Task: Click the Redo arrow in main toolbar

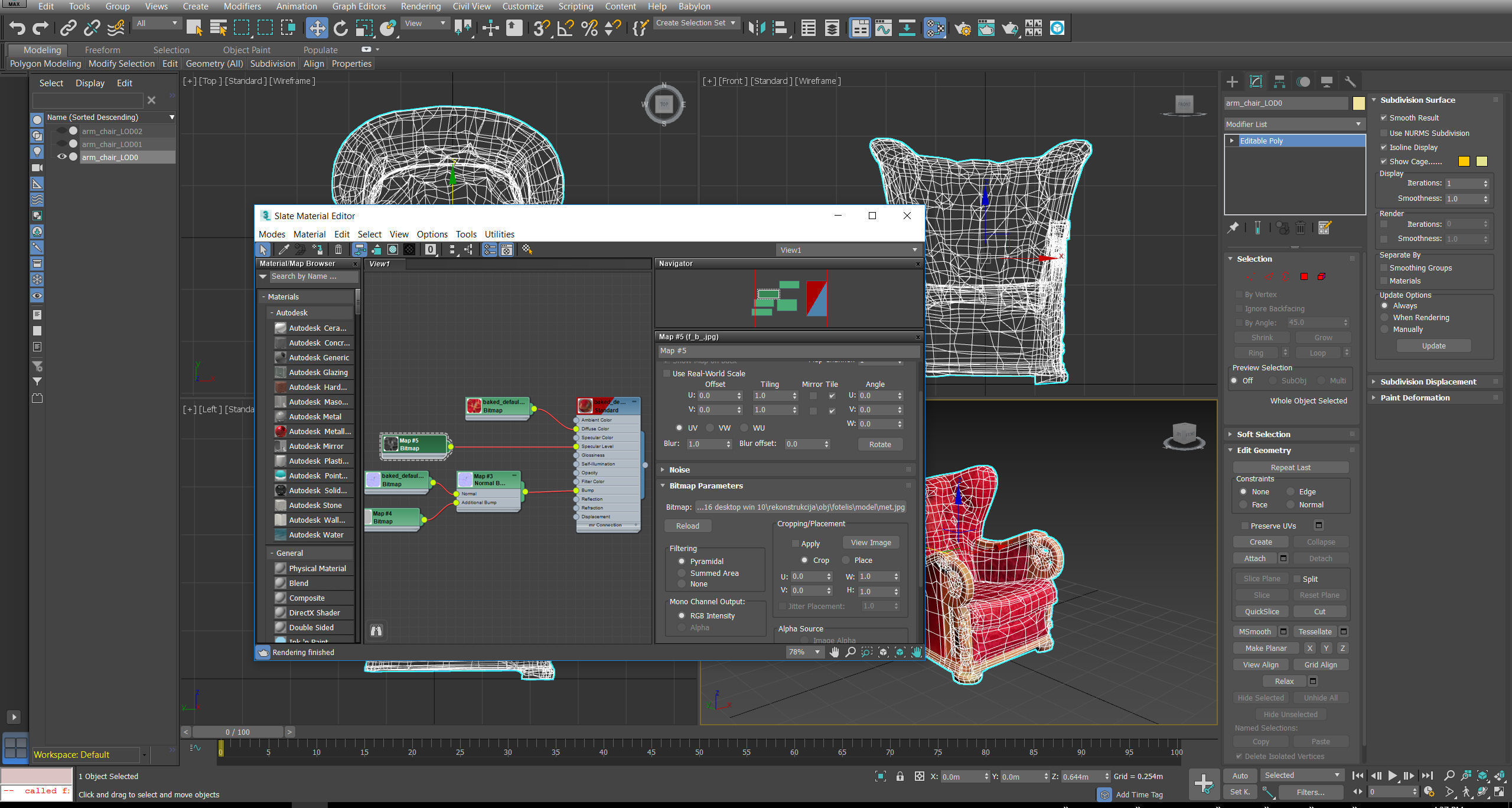Action: tap(40, 28)
